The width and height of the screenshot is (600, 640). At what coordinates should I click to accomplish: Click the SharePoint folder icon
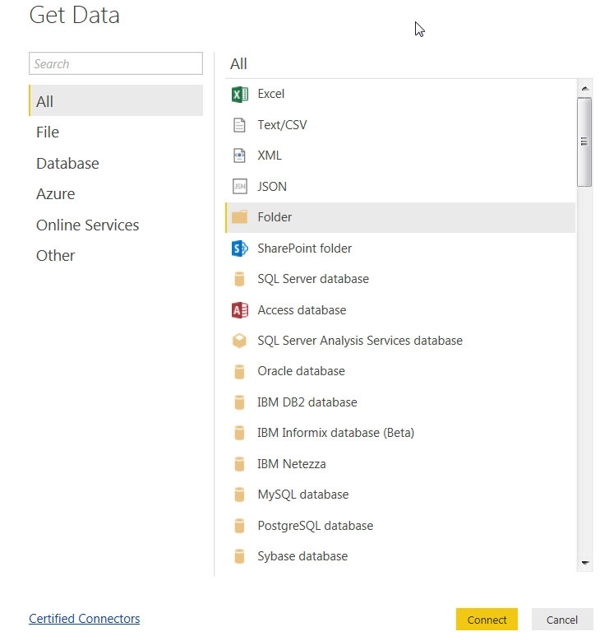[240, 248]
